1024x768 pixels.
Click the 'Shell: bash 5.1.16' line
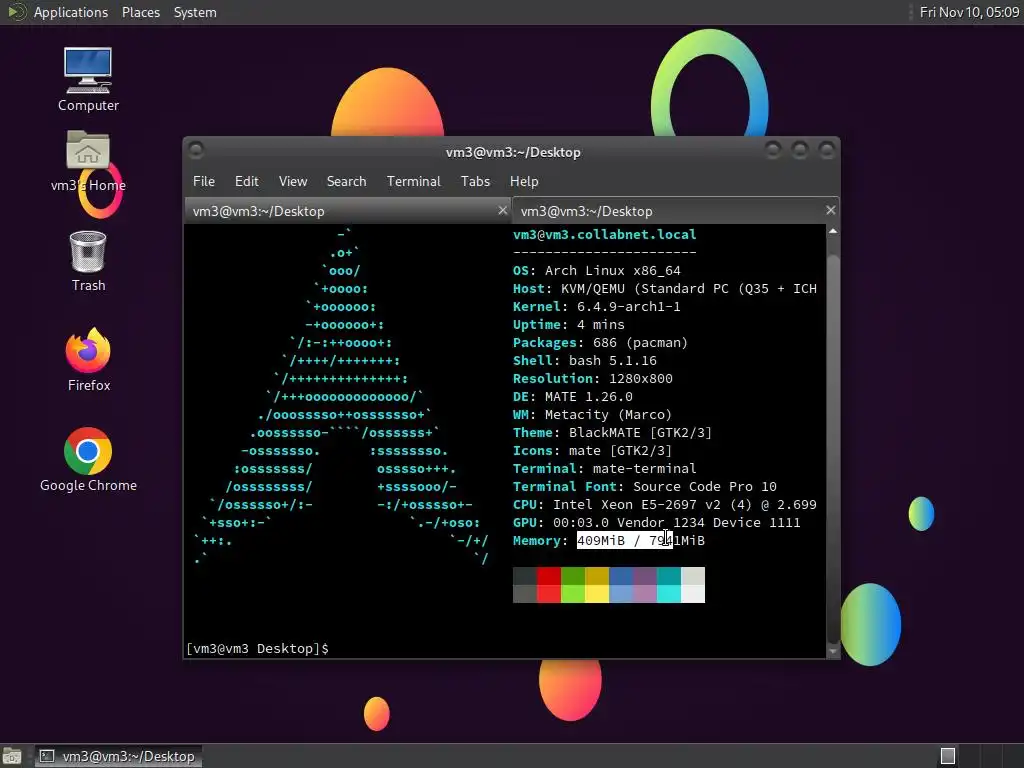pyautogui.click(x=584, y=360)
